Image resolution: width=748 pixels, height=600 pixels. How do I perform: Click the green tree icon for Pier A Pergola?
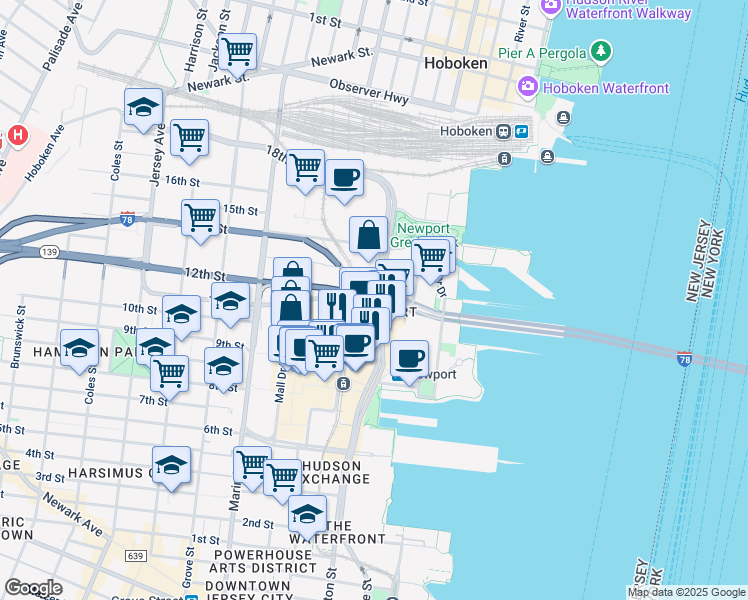coord(601,51)
